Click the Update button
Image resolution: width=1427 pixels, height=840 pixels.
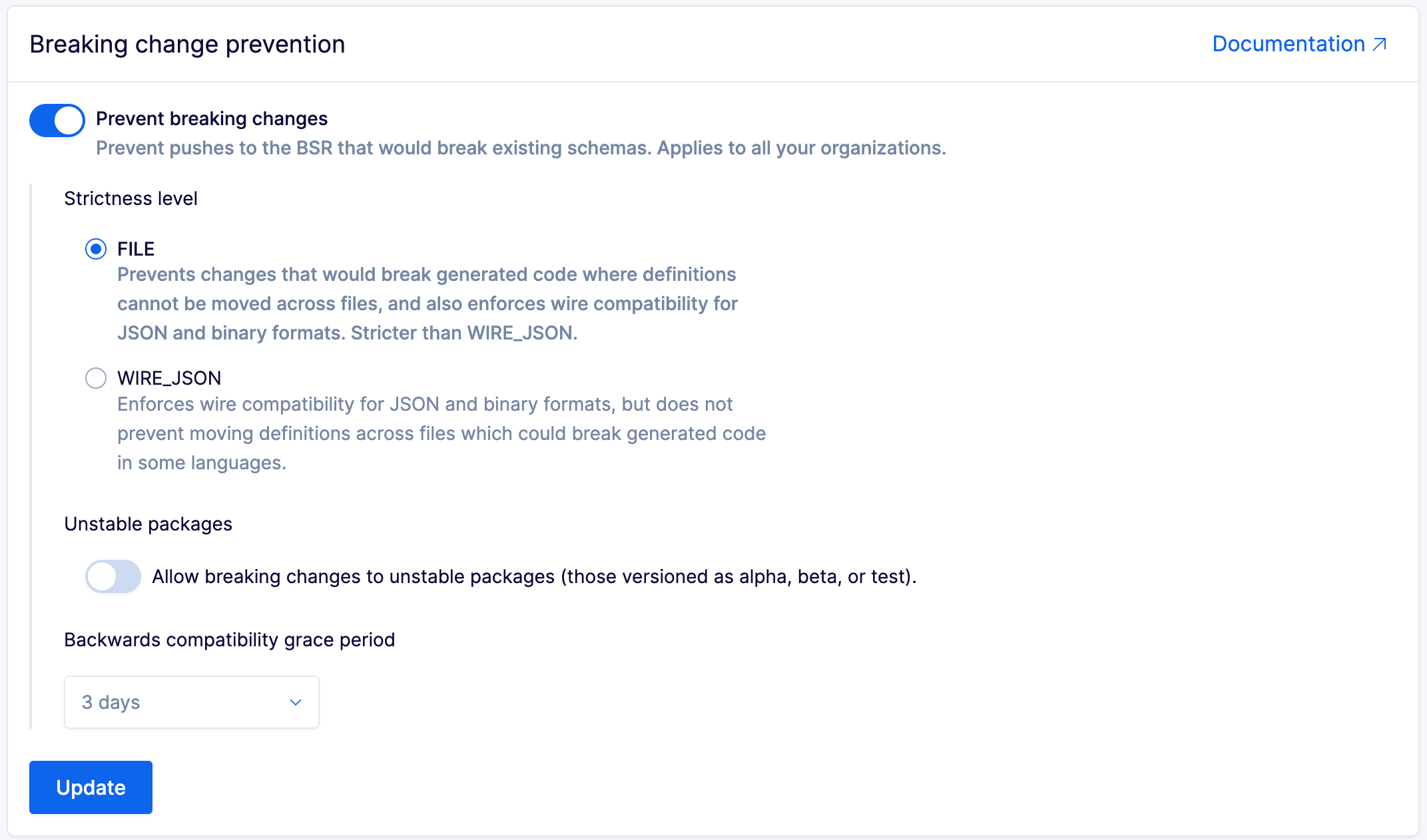(91, 787)
